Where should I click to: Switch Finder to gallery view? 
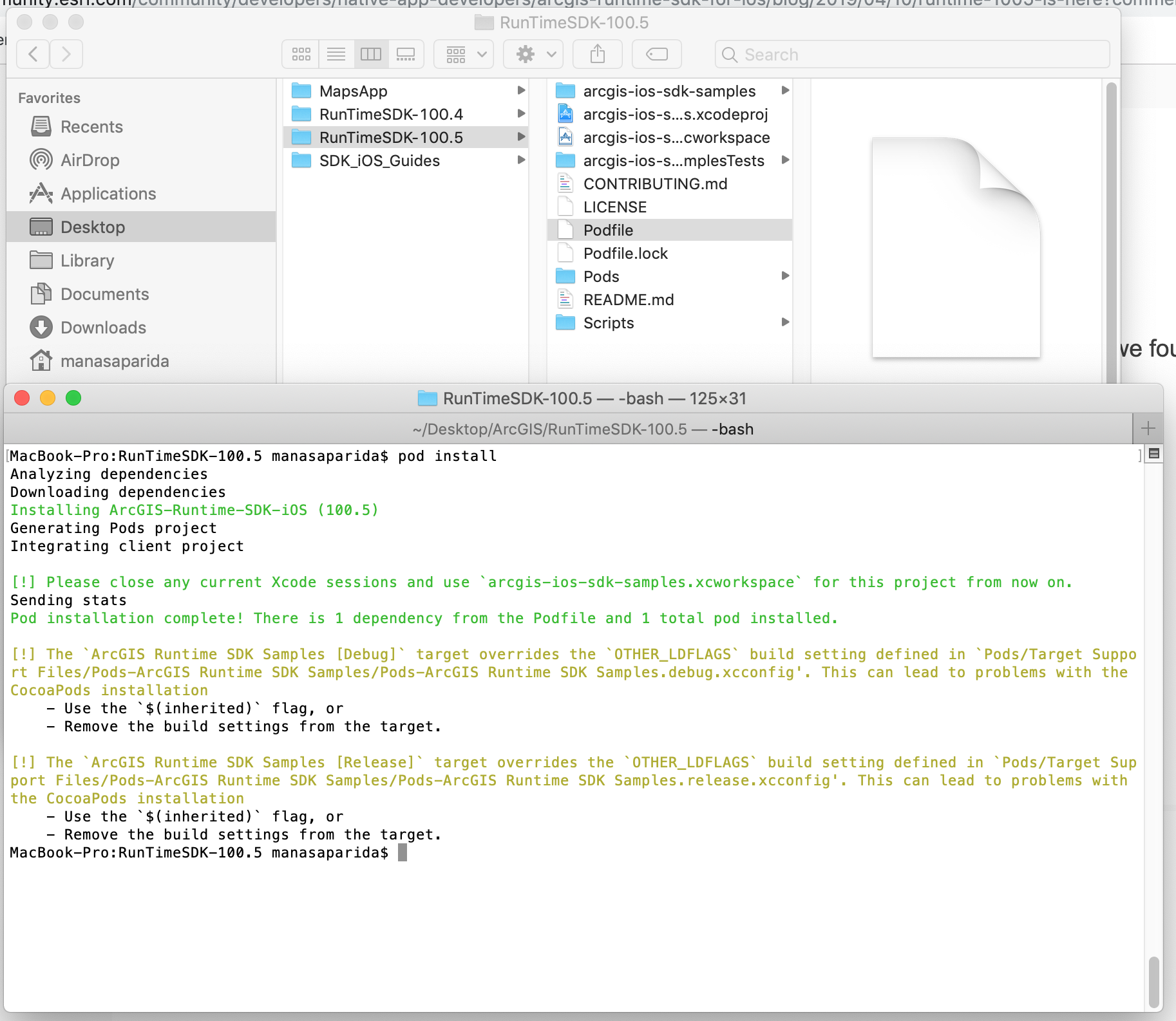click(406, 54)
